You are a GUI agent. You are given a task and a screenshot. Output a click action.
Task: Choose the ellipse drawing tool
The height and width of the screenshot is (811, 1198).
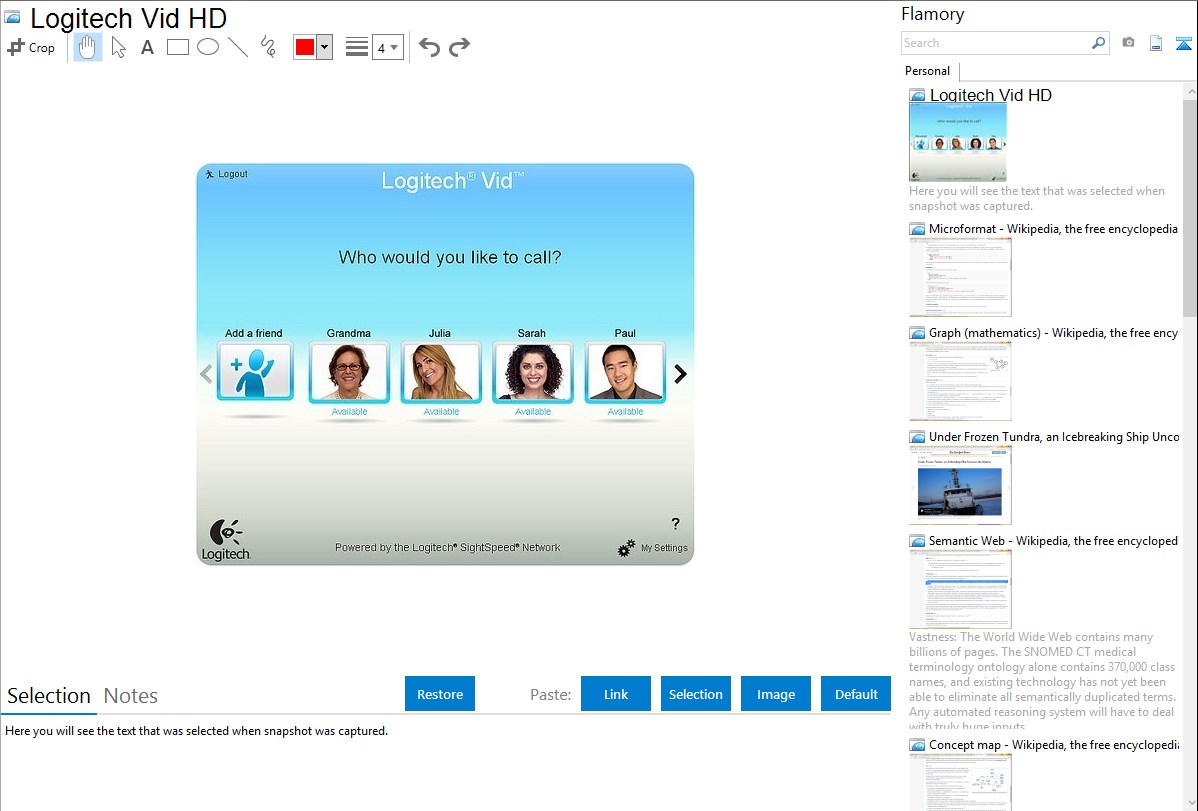tap(208, 47)
